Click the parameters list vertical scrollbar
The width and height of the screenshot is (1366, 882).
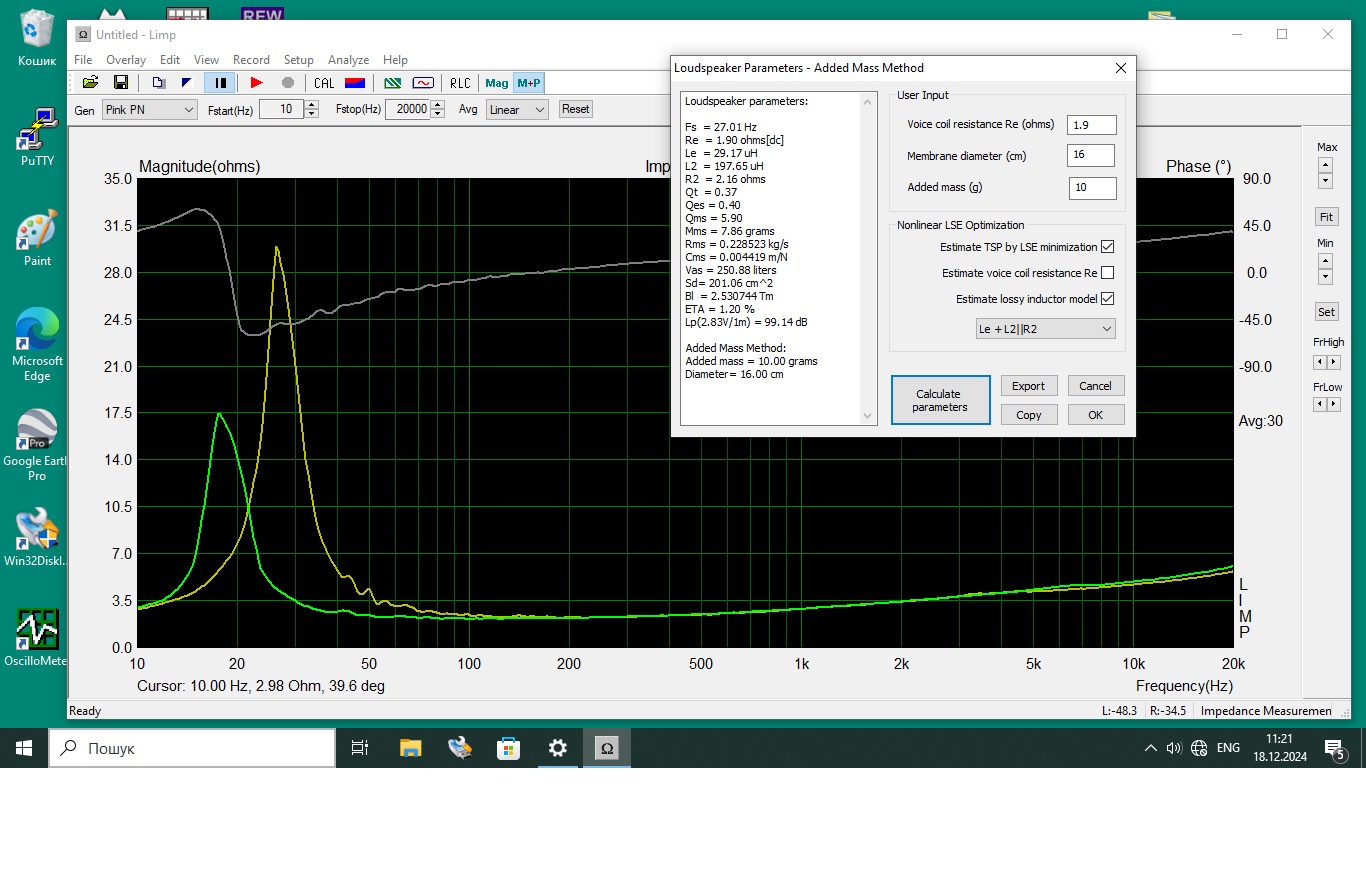(868, 260)
